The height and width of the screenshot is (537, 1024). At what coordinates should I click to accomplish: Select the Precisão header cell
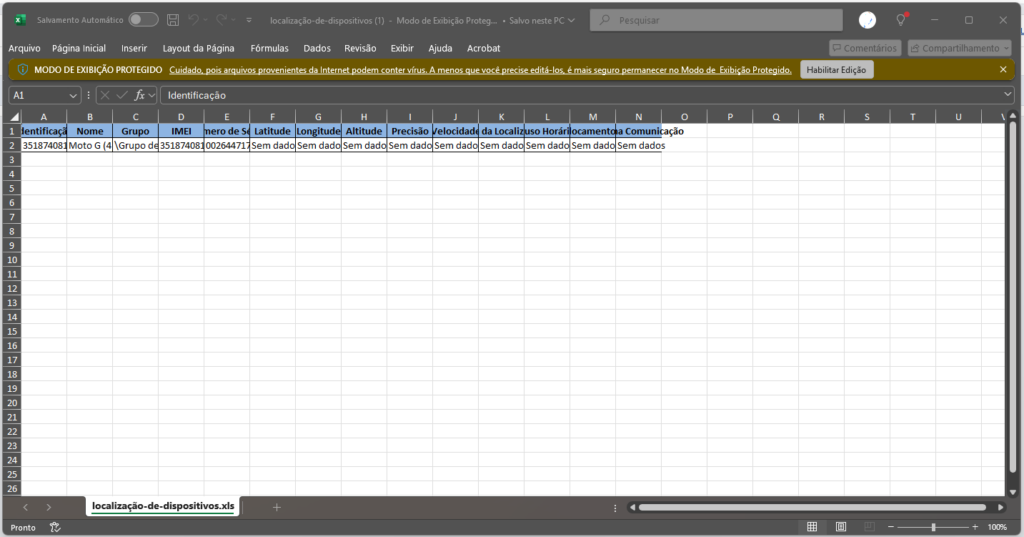tap(409, 131)
